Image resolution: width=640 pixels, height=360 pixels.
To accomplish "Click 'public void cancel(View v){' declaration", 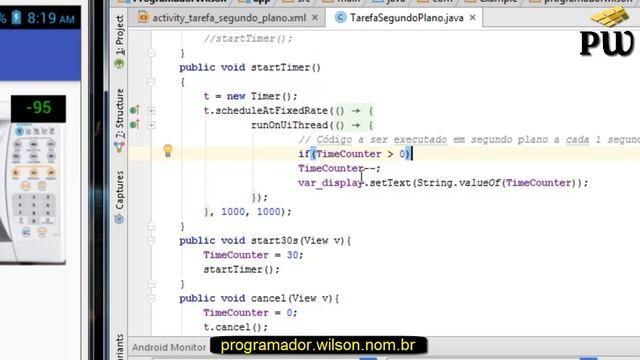I will [259, 298].
